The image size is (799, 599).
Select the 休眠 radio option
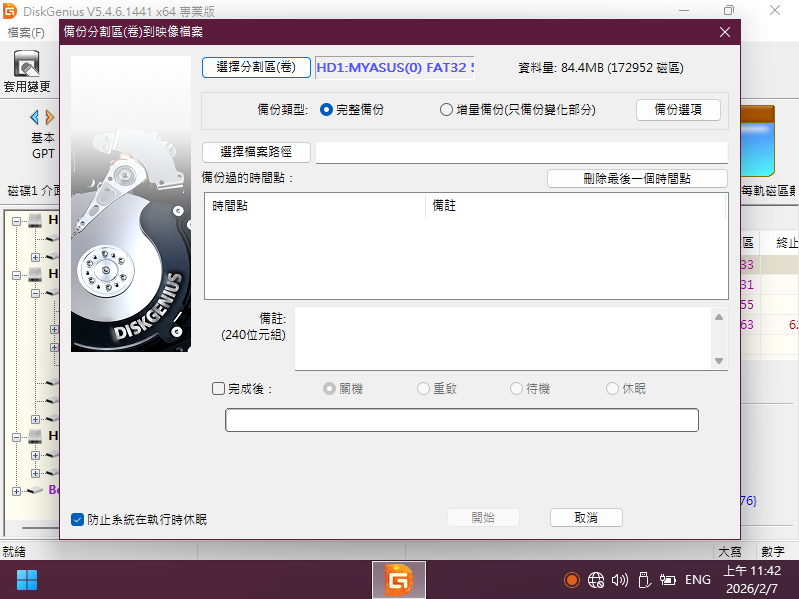[612, 389]
